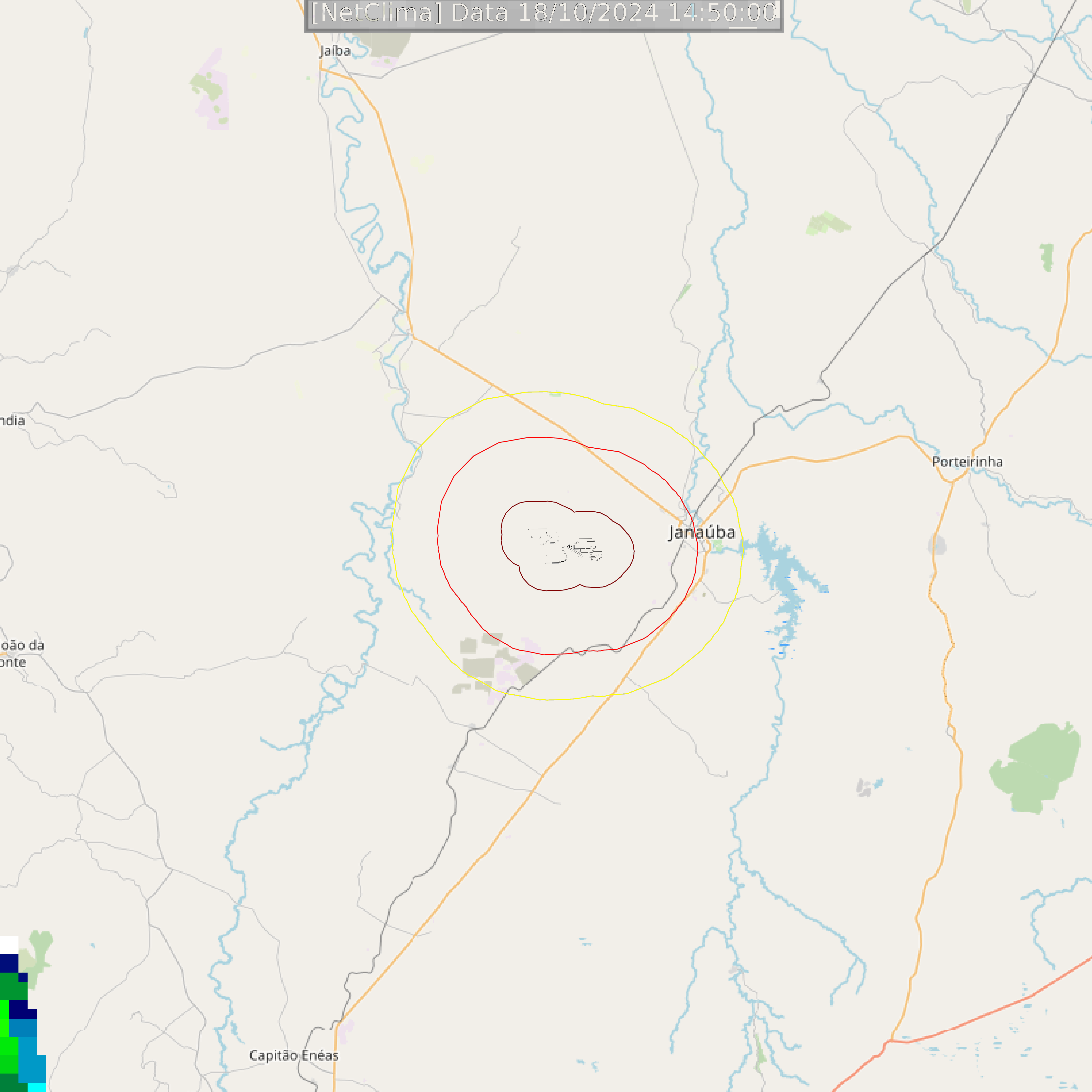Screen dimensions: 1092x1092
Task: Click the Capitão Enéas town label
Action: pos(294,1055)
